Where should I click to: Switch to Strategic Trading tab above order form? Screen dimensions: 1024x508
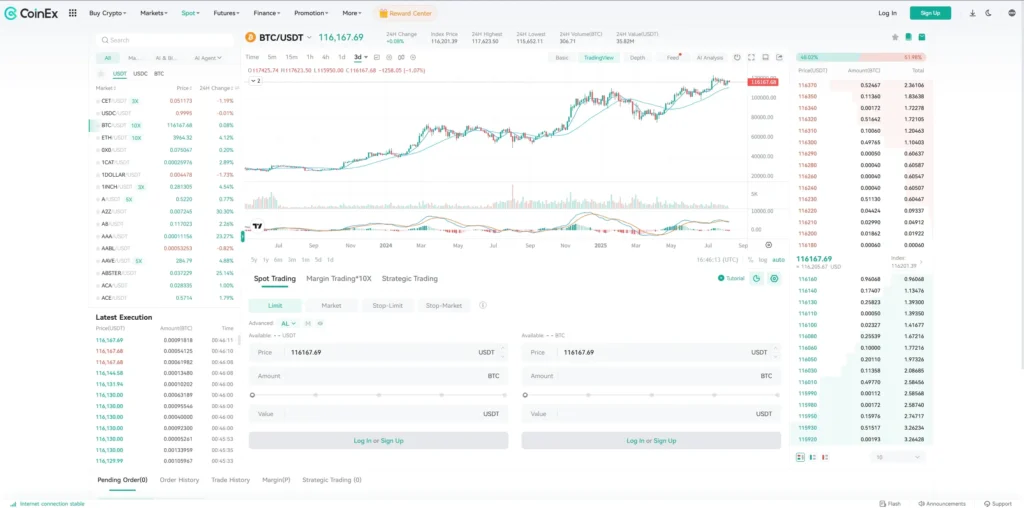pos(409,279)
